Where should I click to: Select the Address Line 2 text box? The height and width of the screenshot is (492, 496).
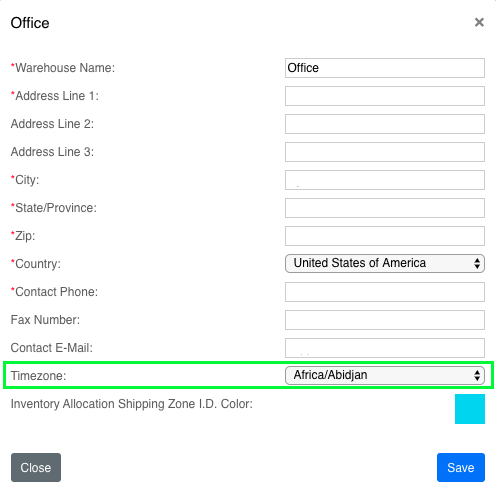(x=385, y=124)
